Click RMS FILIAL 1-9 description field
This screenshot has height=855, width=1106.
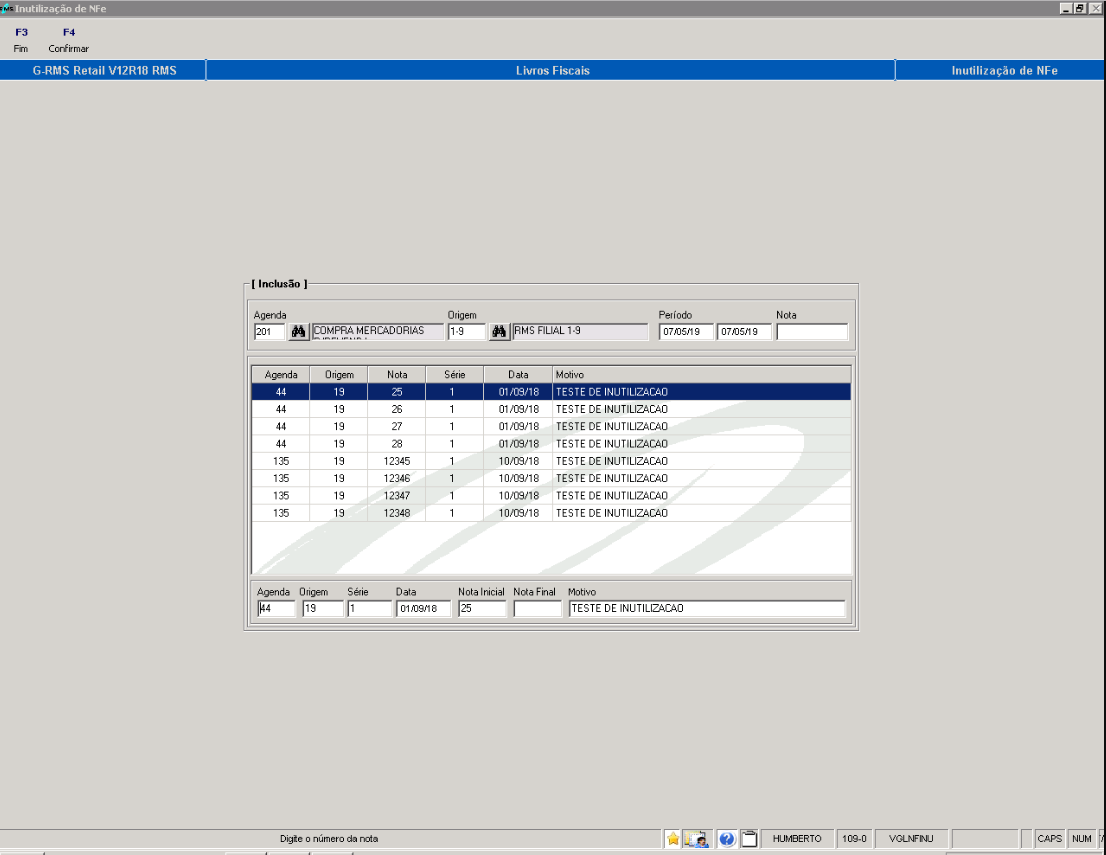pos(580,332)
